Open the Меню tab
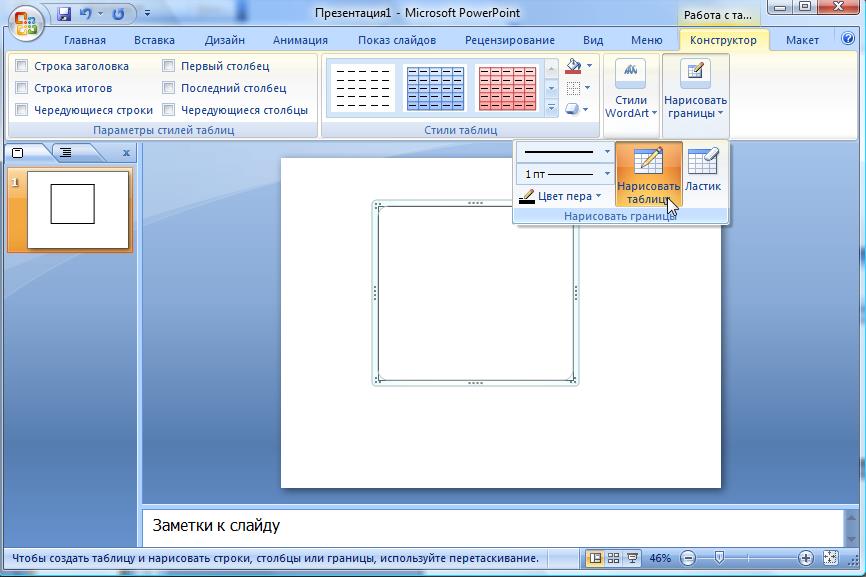 point(646,40)
